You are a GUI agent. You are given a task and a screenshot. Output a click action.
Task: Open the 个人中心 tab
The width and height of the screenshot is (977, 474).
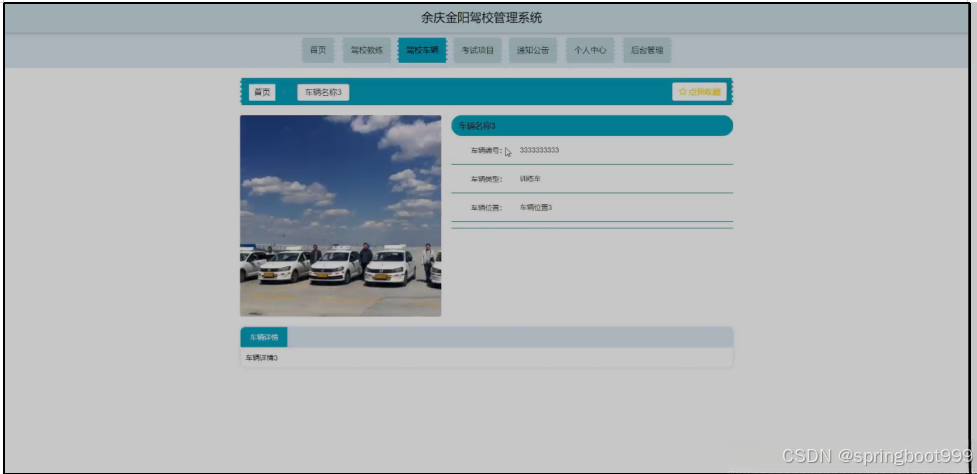tap(589, 50)
